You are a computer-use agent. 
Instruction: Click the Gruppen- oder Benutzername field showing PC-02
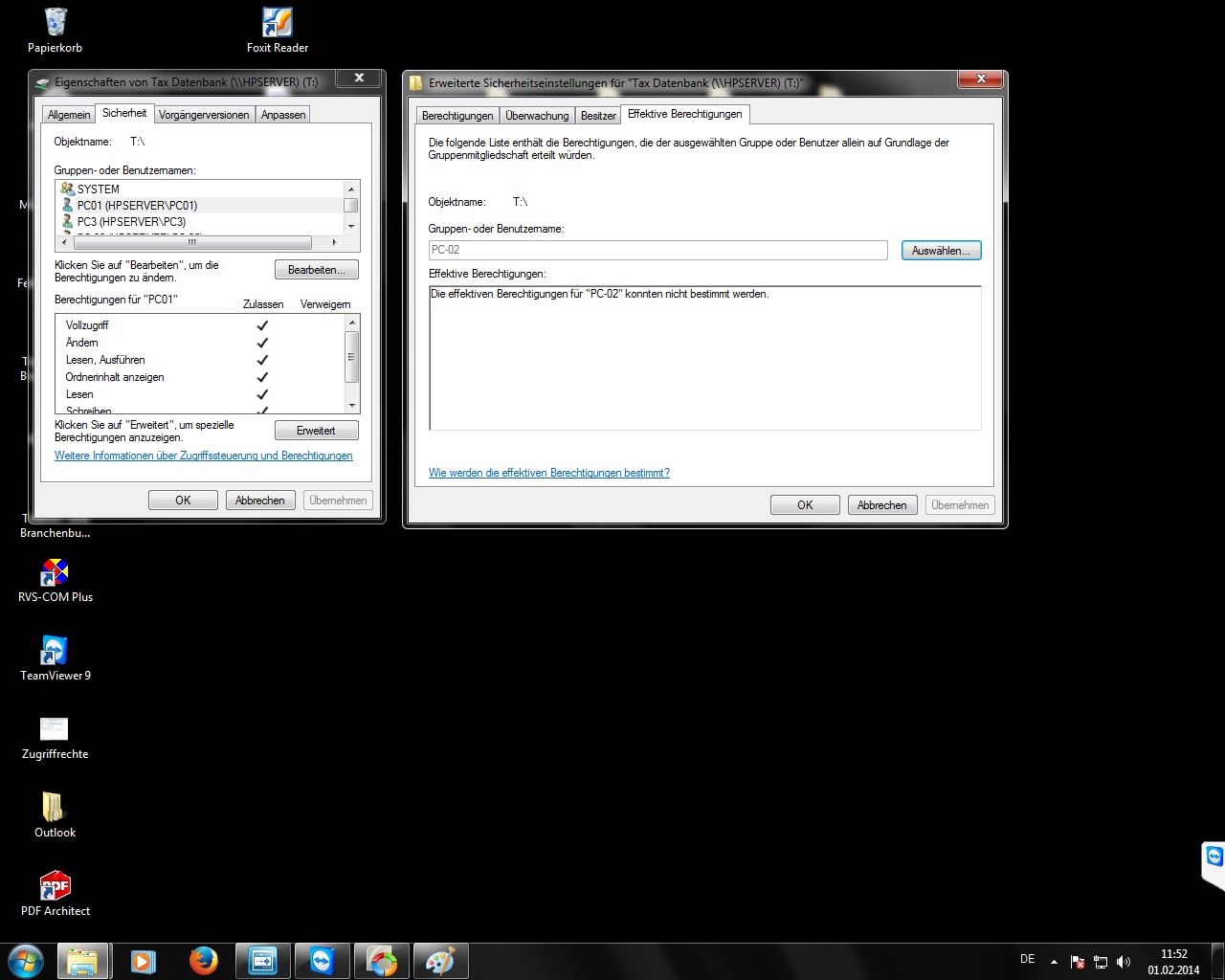658,250
